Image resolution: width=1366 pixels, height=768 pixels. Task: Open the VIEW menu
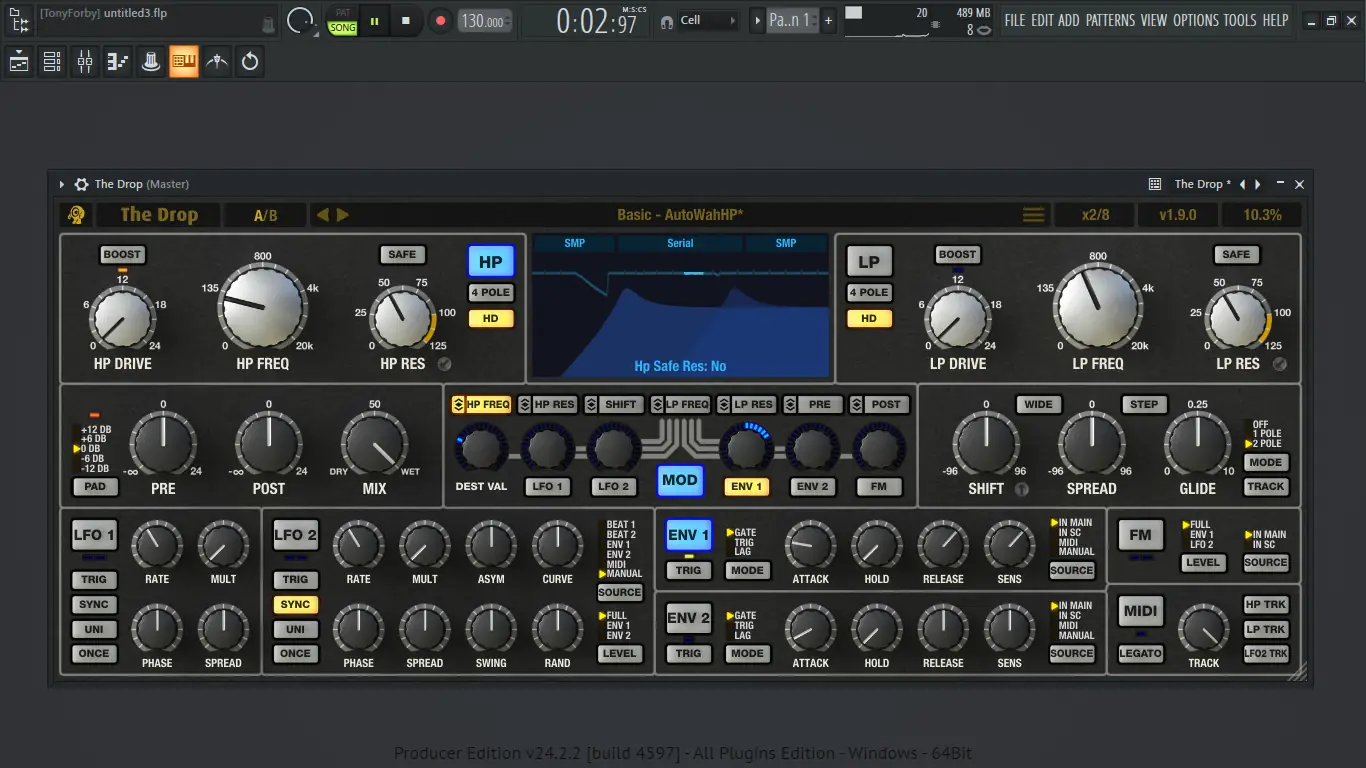pyautogui.click(x=1153, y=20)
